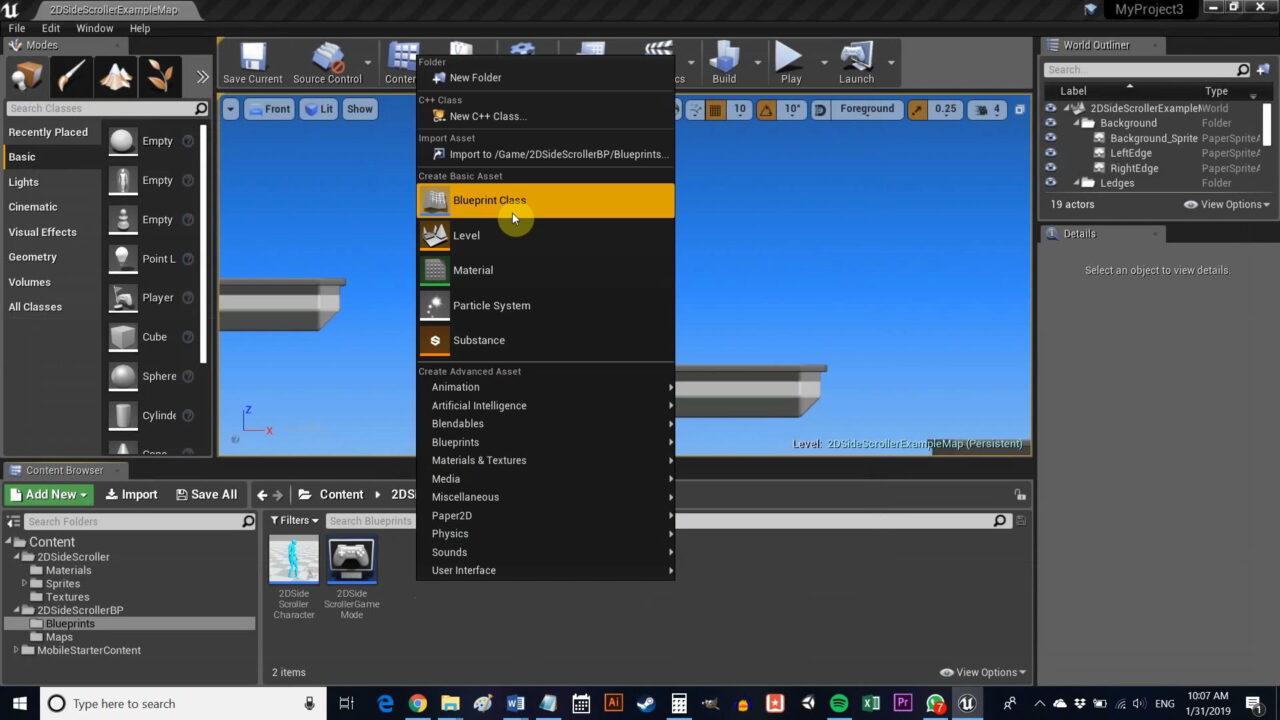Select the Material asset icon in the menu
Image resolution: width=1280 pixels, height=720 pixels.
(434, 269)
